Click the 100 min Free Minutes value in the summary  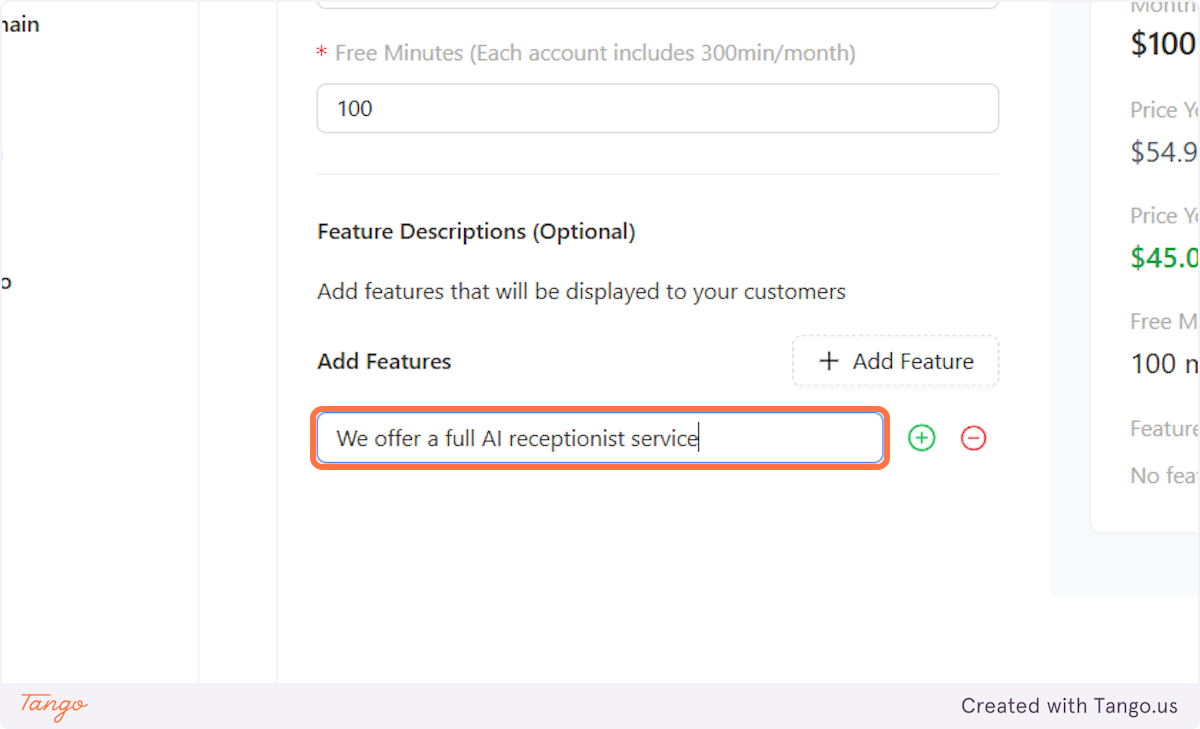point(1162,363)
